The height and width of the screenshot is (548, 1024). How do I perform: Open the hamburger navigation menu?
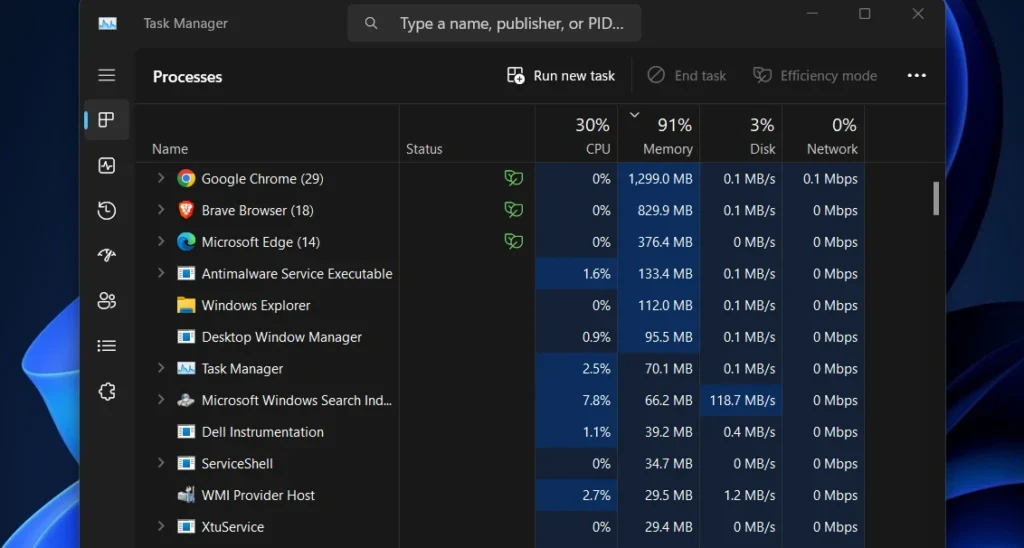(x=107, y=75)
